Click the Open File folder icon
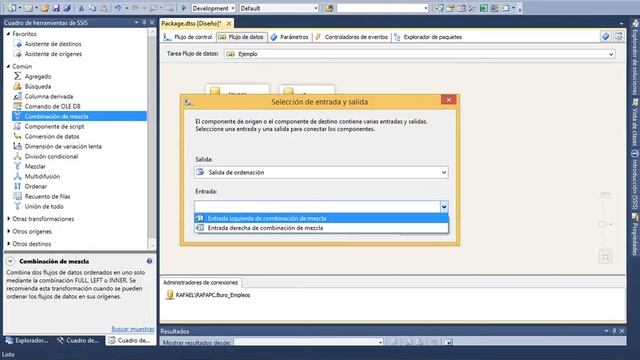Viewport: 640px width, 360px height. pos(45,8)
